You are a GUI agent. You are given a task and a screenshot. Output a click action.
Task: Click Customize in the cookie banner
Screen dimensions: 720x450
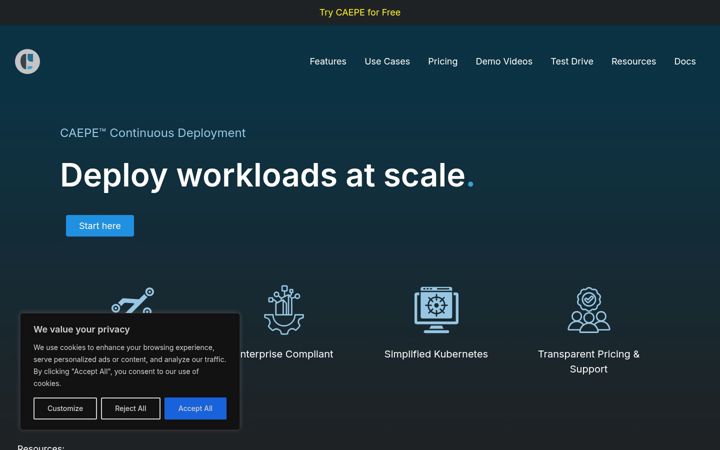pyautogui.click(x=65, y=409)
